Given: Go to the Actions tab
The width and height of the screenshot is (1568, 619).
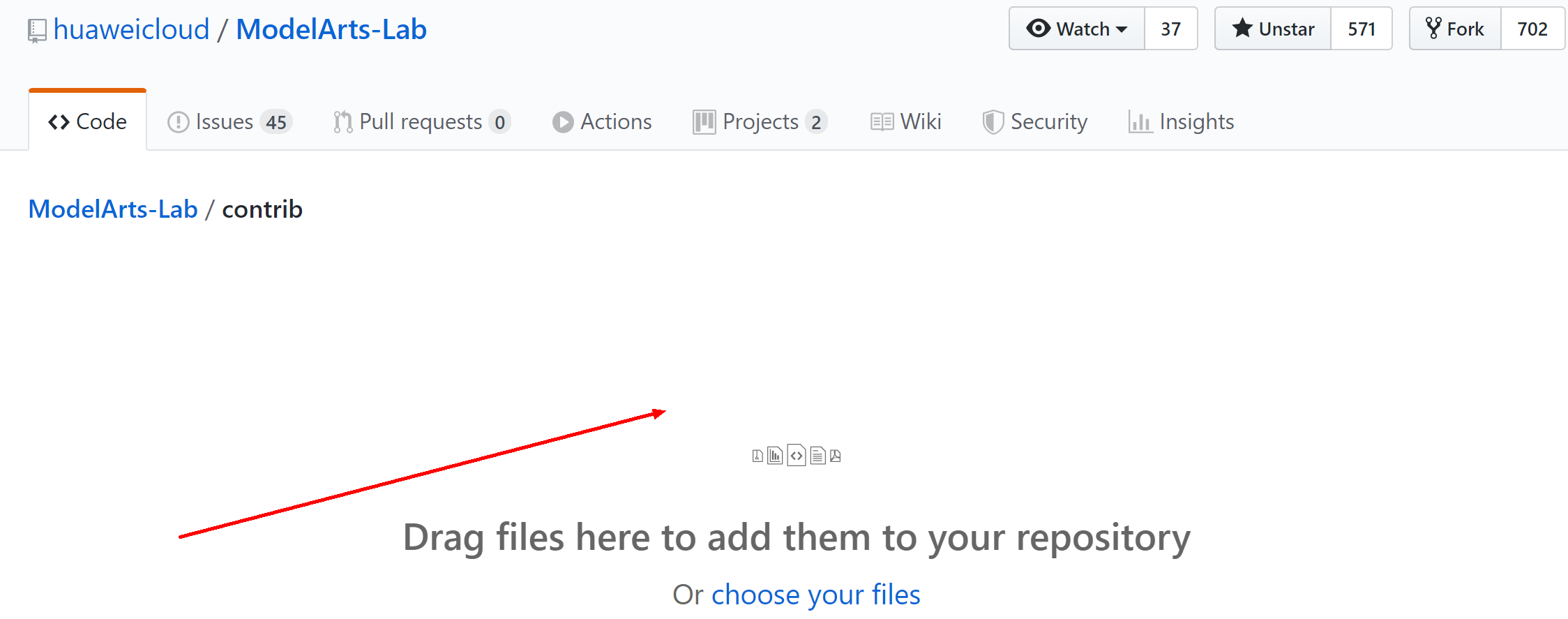Looking at the screenshot, I should coord(601,121).
